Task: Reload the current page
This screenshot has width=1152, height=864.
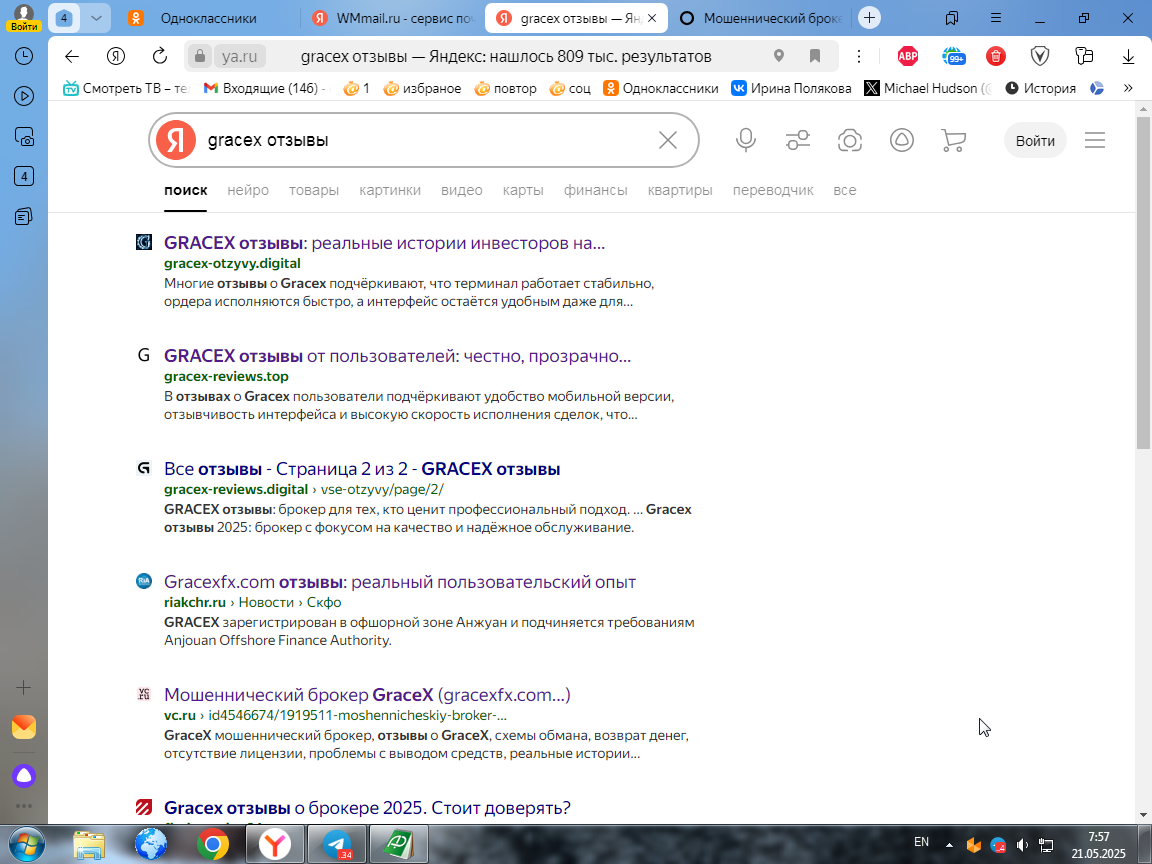Action: pyautogui.click(x=159, y=57)
